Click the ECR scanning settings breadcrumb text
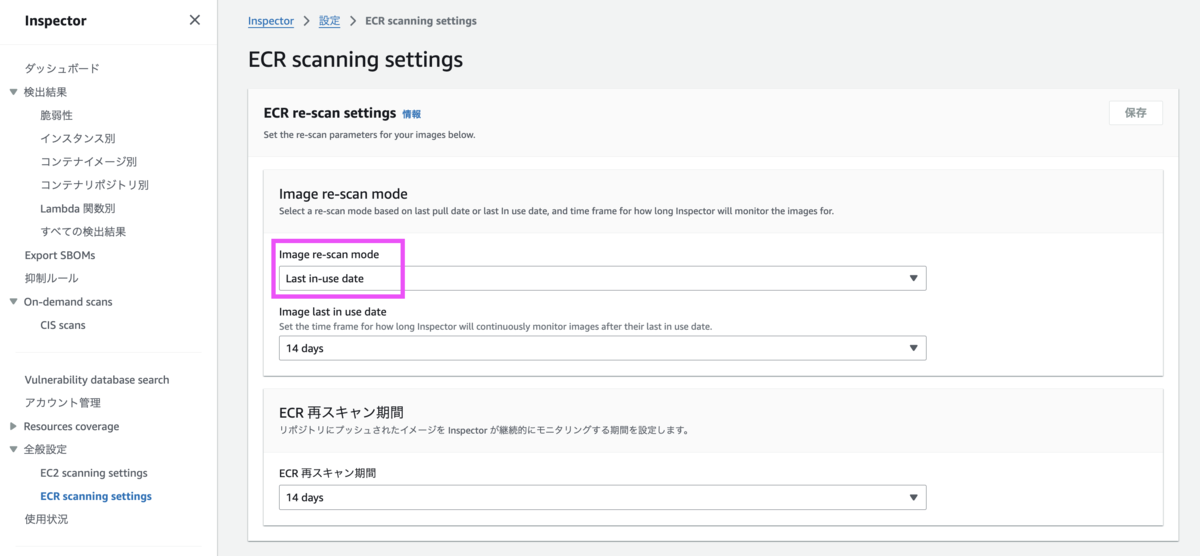 [421, 21]
